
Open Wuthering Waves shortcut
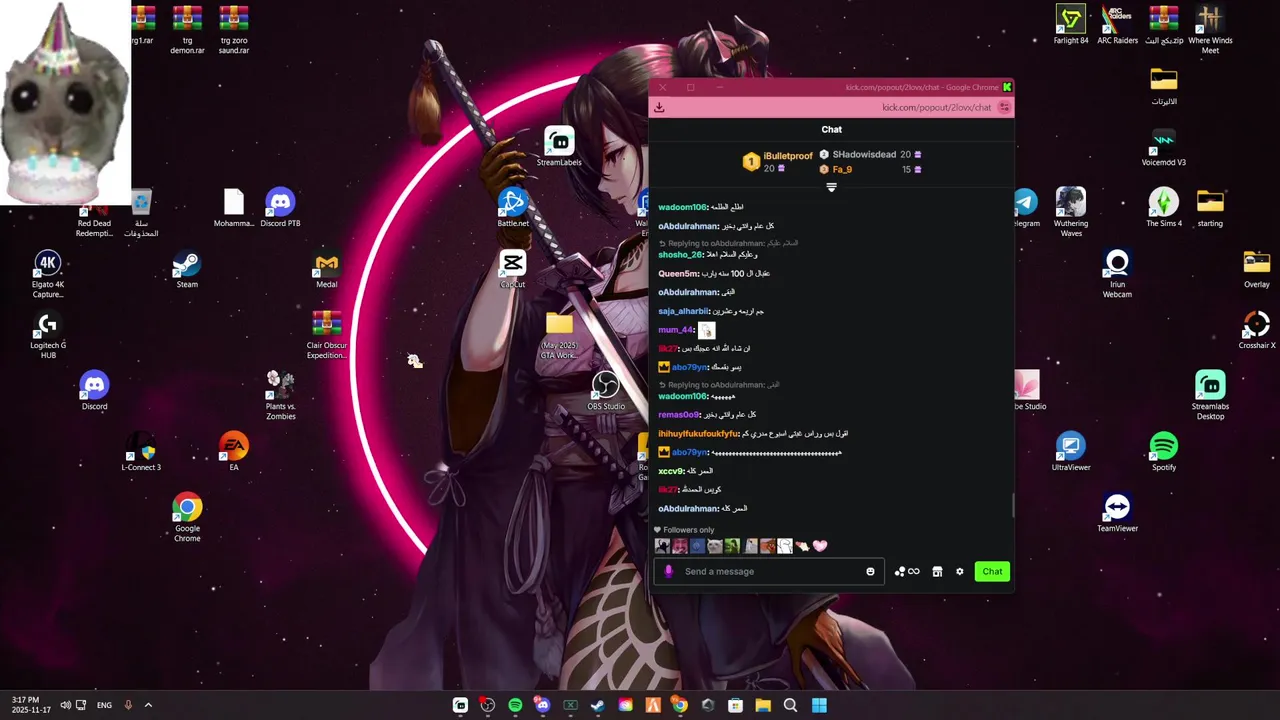(x=1071, y=214)
